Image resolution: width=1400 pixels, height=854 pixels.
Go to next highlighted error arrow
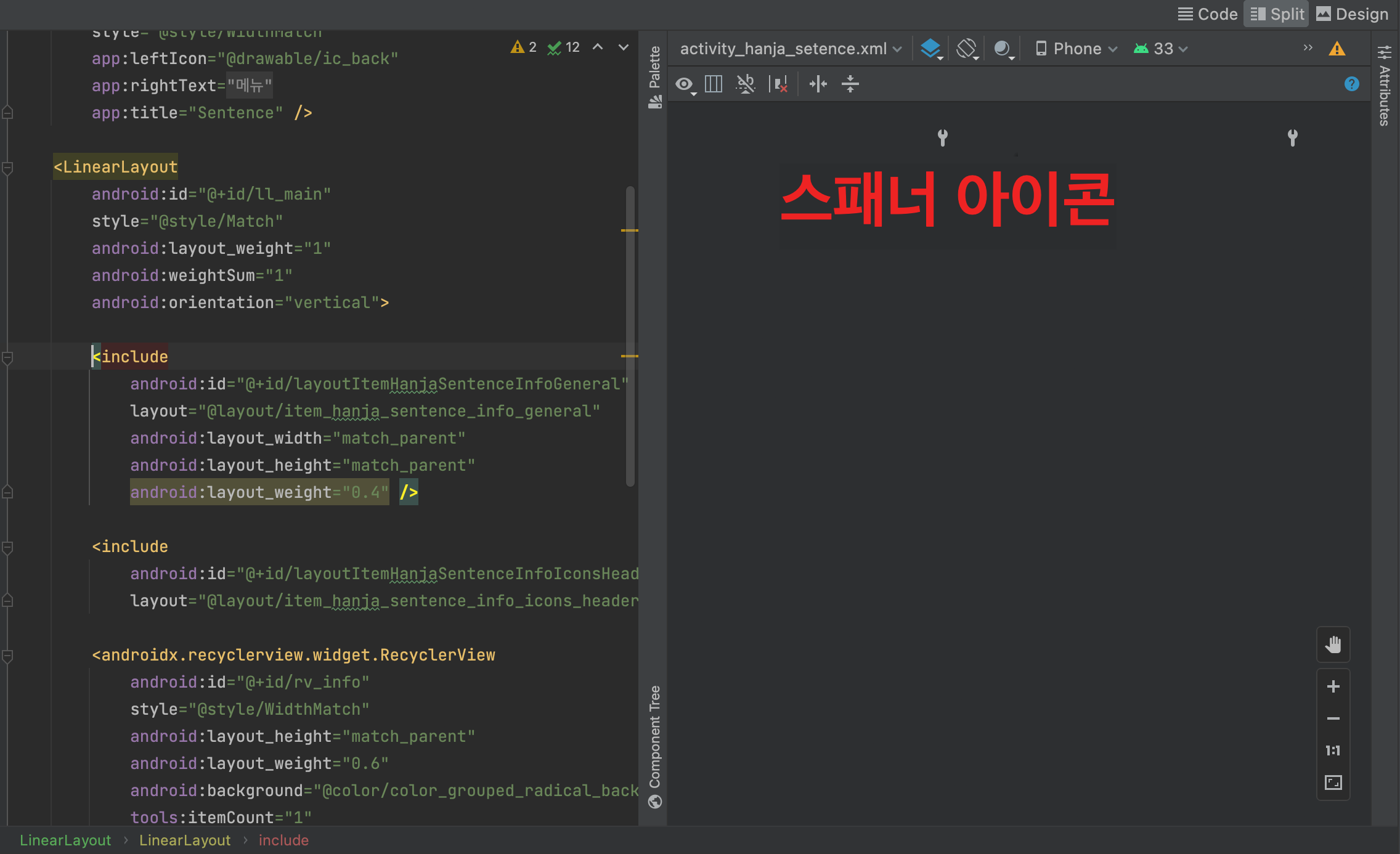tap(624, 47)
